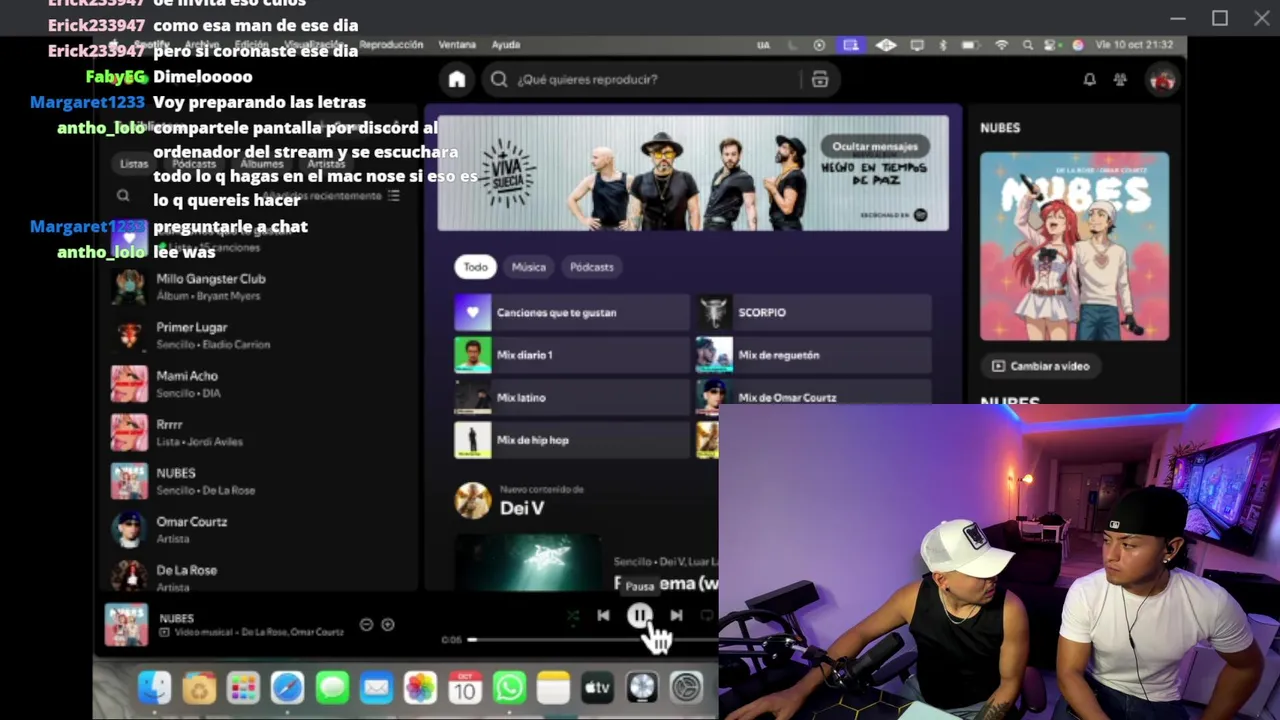Open Calendar showing 10 in the Dock
This screenshot has width=1280, height=720.
click(464, 687)
